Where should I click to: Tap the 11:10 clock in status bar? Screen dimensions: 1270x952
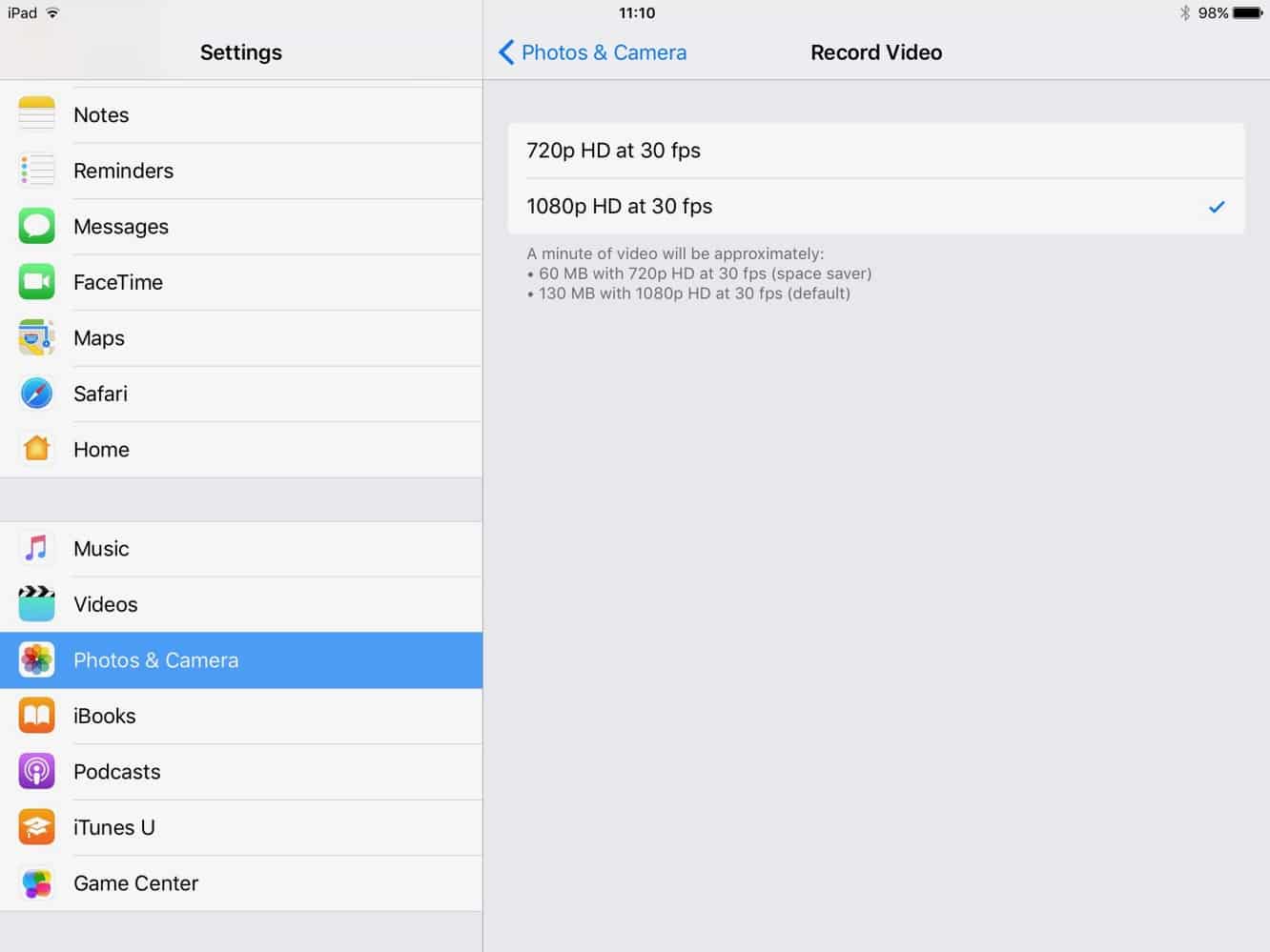click(637, 12)
